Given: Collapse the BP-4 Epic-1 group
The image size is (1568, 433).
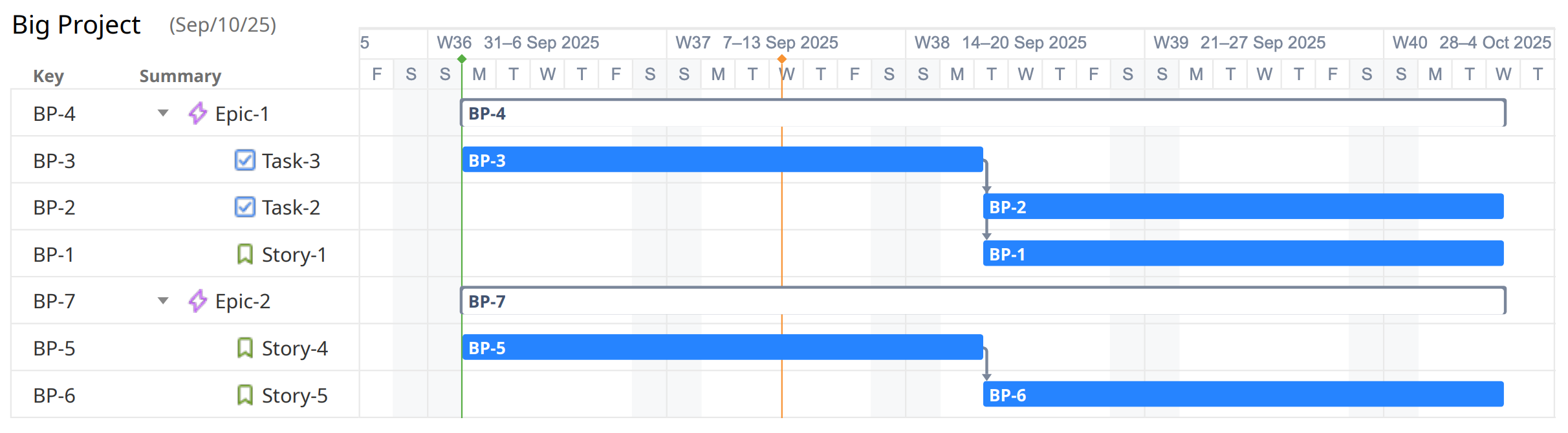Looking at the screenshot, I should [x=164, y=114].
